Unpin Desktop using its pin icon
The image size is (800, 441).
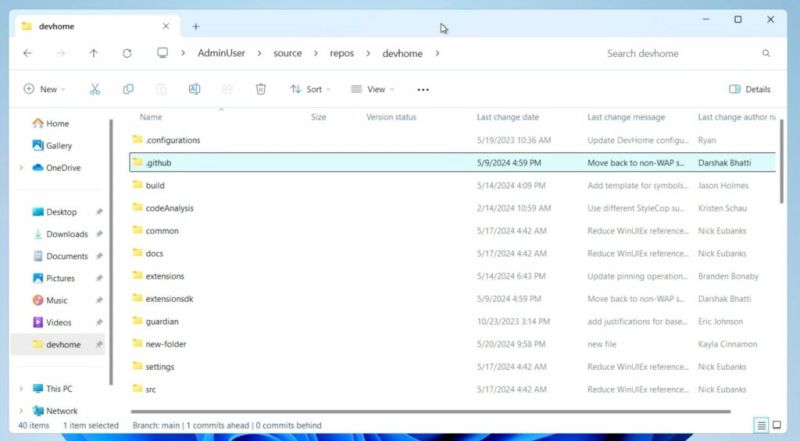coord(99,212)
